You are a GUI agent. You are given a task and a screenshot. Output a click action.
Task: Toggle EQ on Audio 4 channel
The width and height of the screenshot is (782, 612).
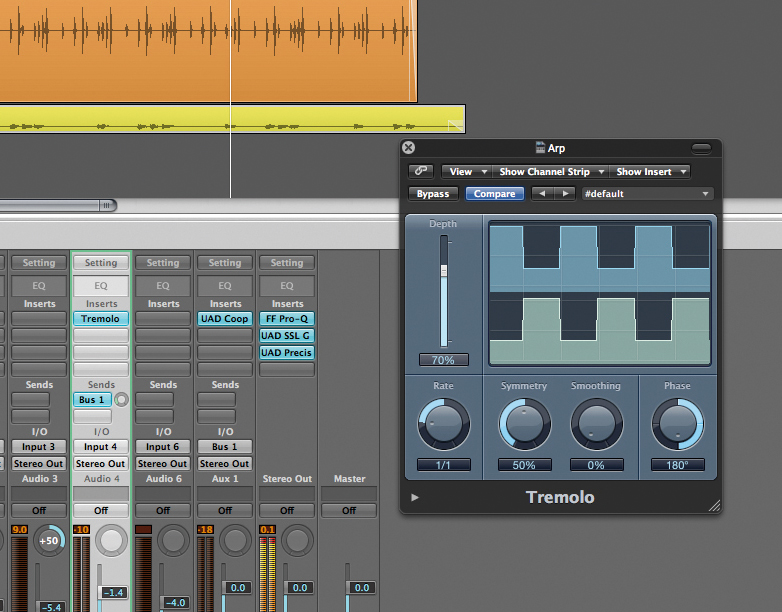(x=101, y=286)
